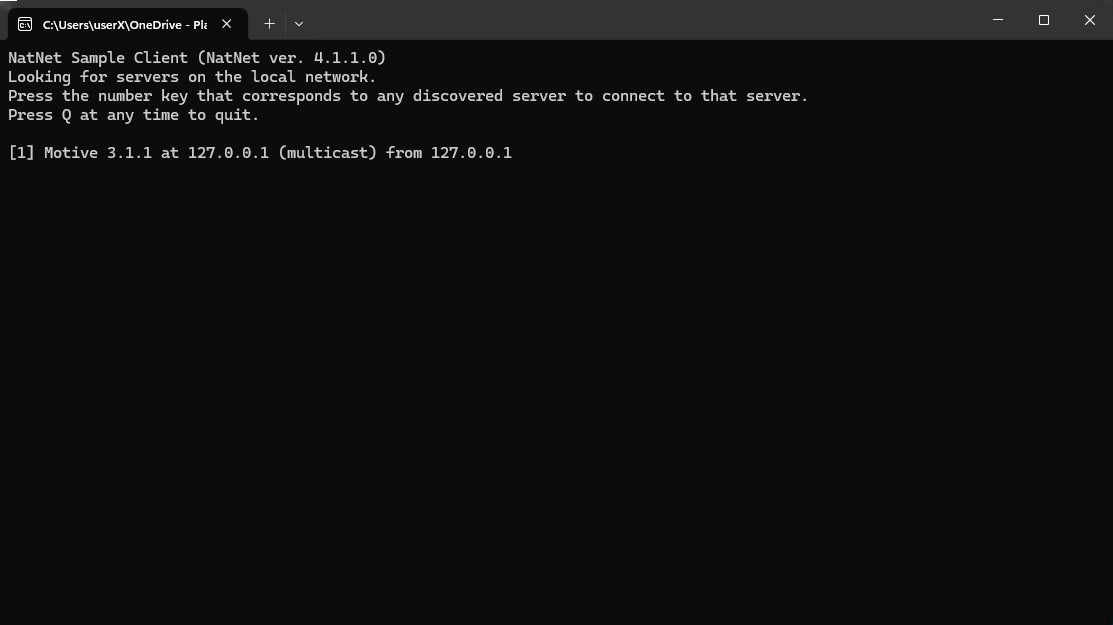Image resolution: width=1113 pixels, height=625 pixels.
Task: Close the current terminal tab
Action: (227, 24)
